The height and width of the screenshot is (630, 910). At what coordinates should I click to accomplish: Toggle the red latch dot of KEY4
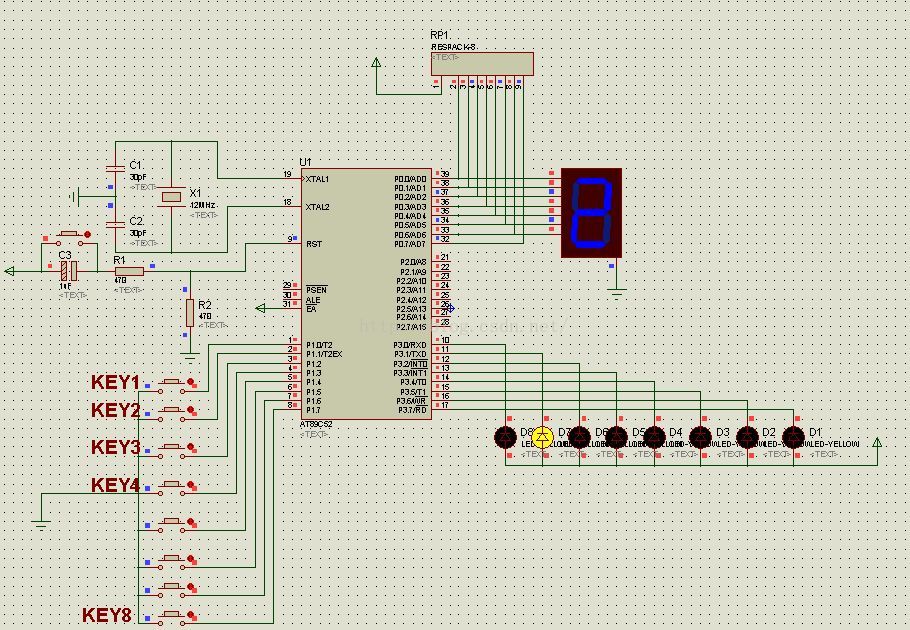[x=191, y=485]
